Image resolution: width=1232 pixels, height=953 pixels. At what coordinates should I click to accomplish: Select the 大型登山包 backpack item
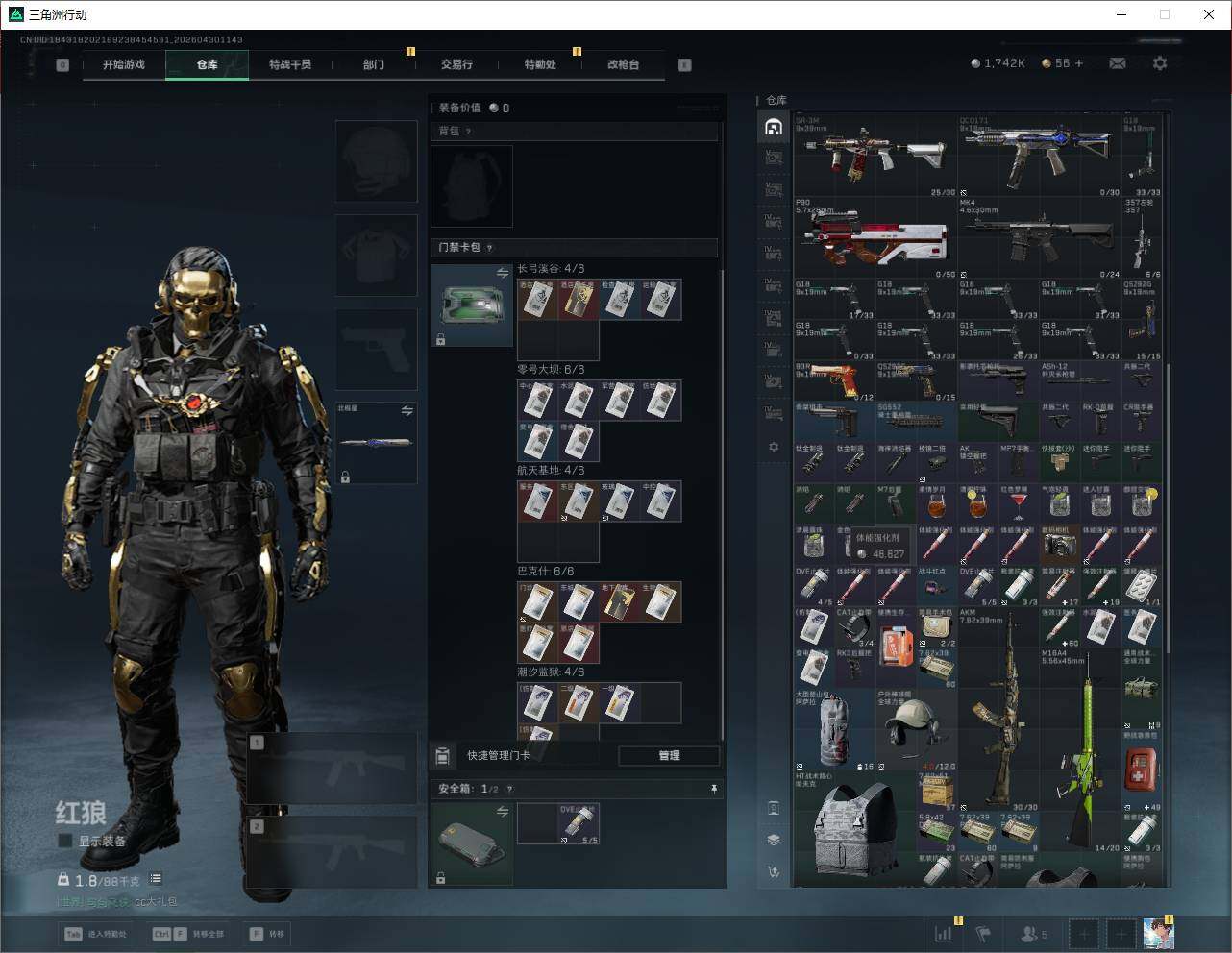835,729
